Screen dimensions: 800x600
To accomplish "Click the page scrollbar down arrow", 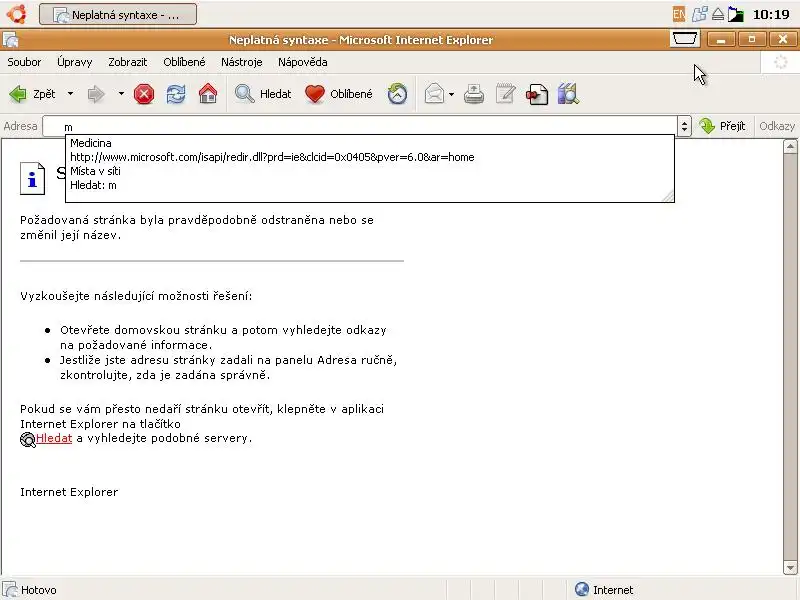I will click(x=790, y=567).
